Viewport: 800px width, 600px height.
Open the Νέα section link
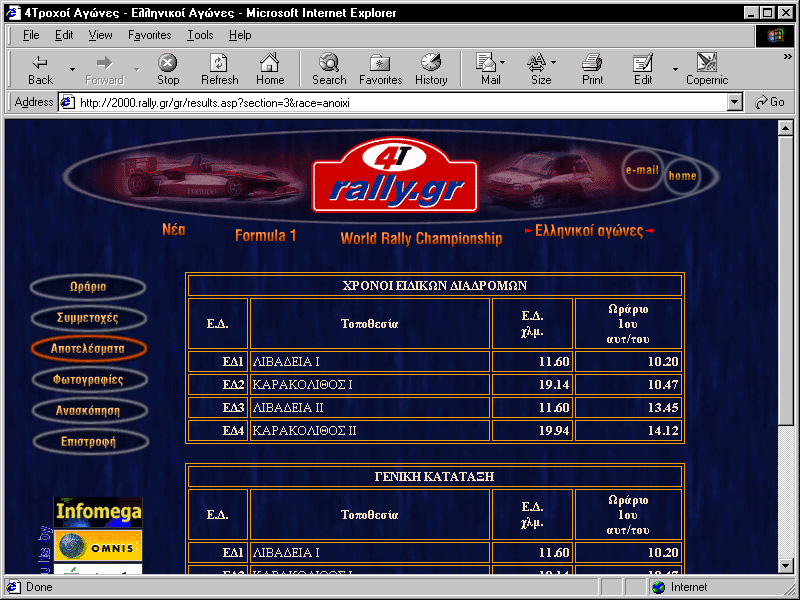173,230
